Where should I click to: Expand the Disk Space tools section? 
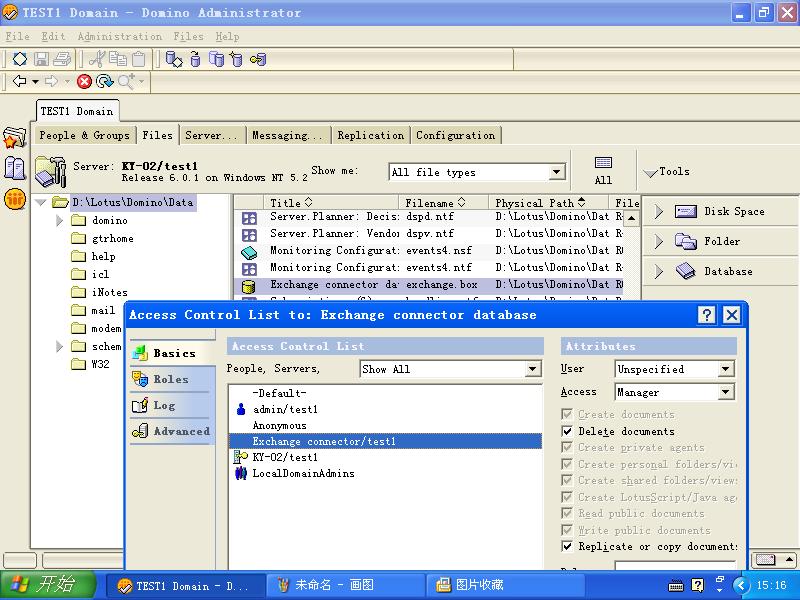(659, 211)
